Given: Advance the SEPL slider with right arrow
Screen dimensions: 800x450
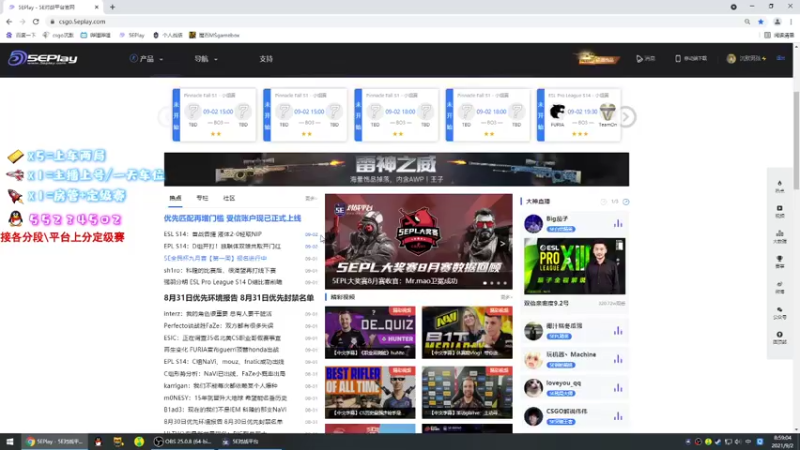Looking at the screenshot, I should pyautogui.click(x=503, y=243).
